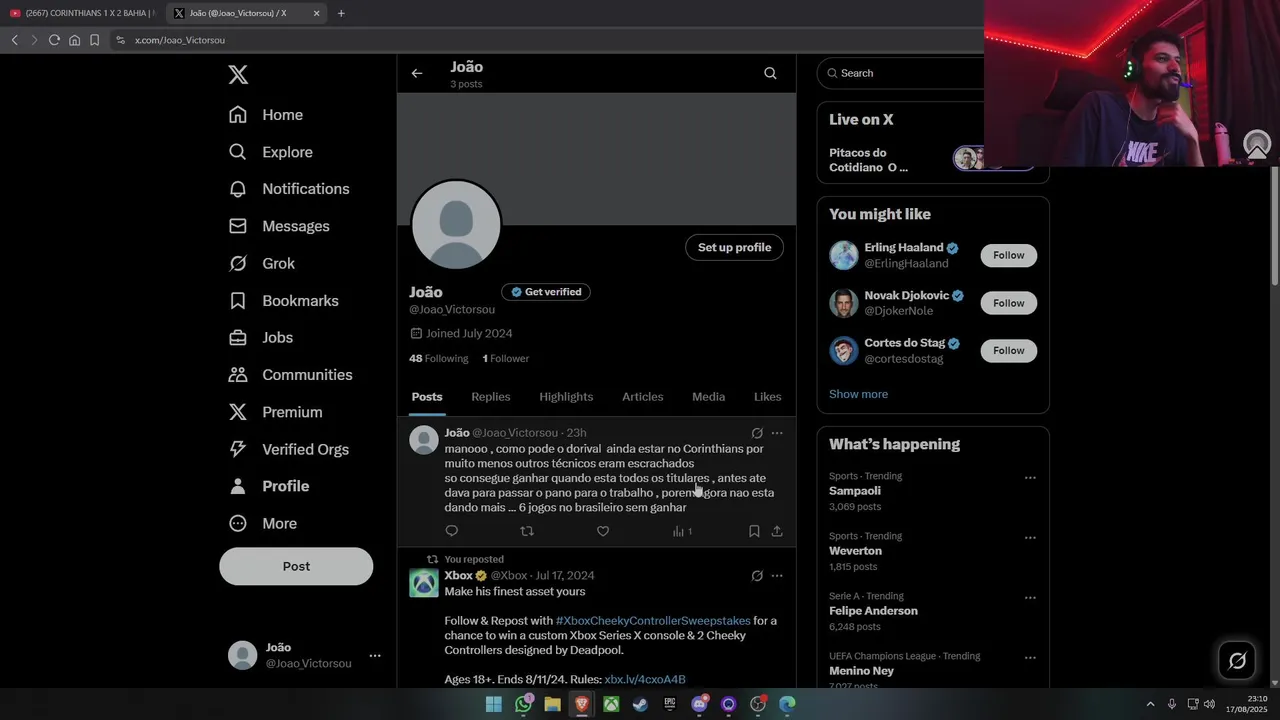Click Show more under You might like
This screenshot has height=720, width=1280.
coord(858,394)
